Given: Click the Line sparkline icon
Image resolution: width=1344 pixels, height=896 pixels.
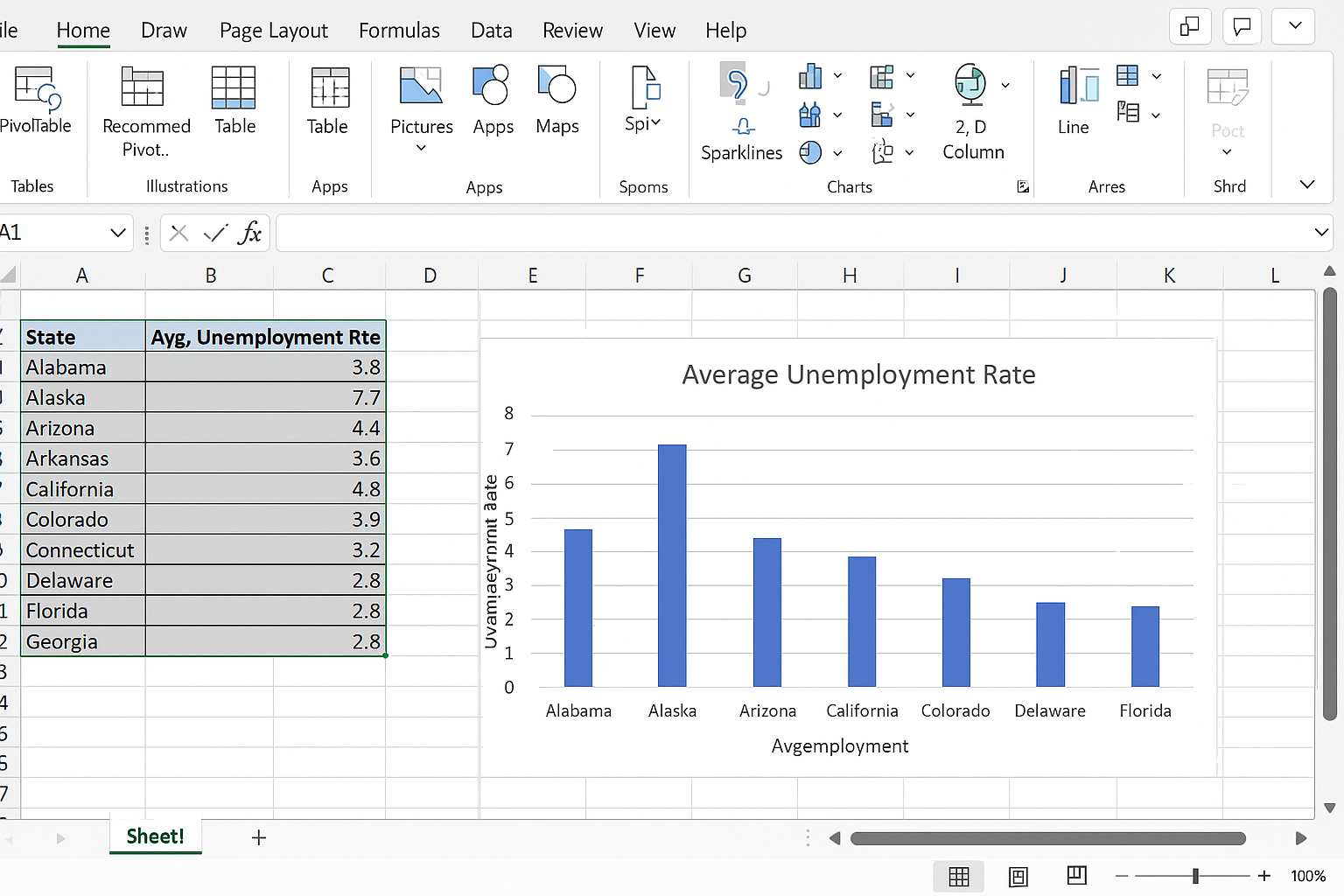Looking at the screenshot, I should click(x=1078, y=86).
